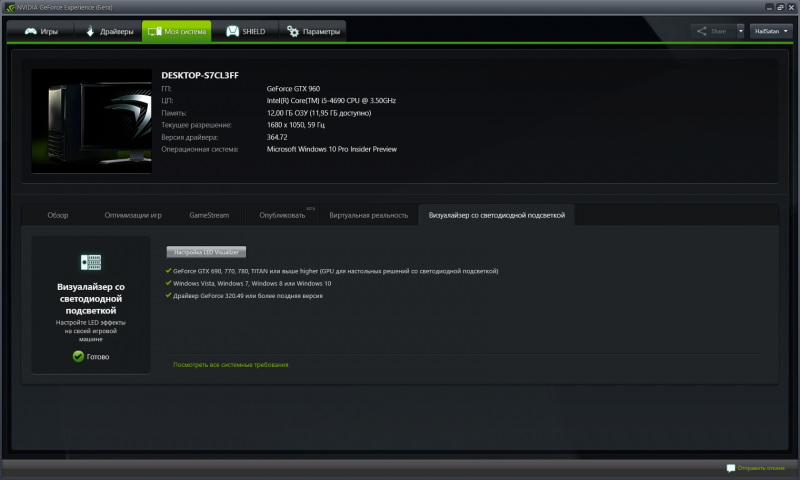Select the Визуалайзер со светодиодной подсветкой tab

point(496,215)
